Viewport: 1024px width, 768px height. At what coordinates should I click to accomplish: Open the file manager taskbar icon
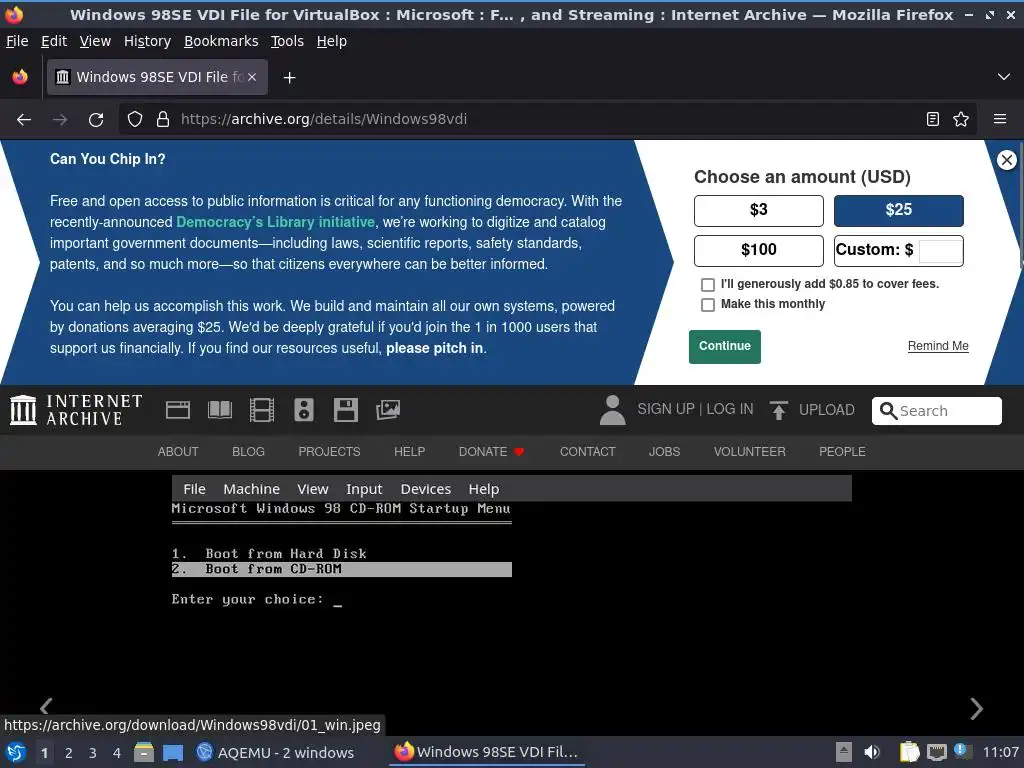click(144, 752)
